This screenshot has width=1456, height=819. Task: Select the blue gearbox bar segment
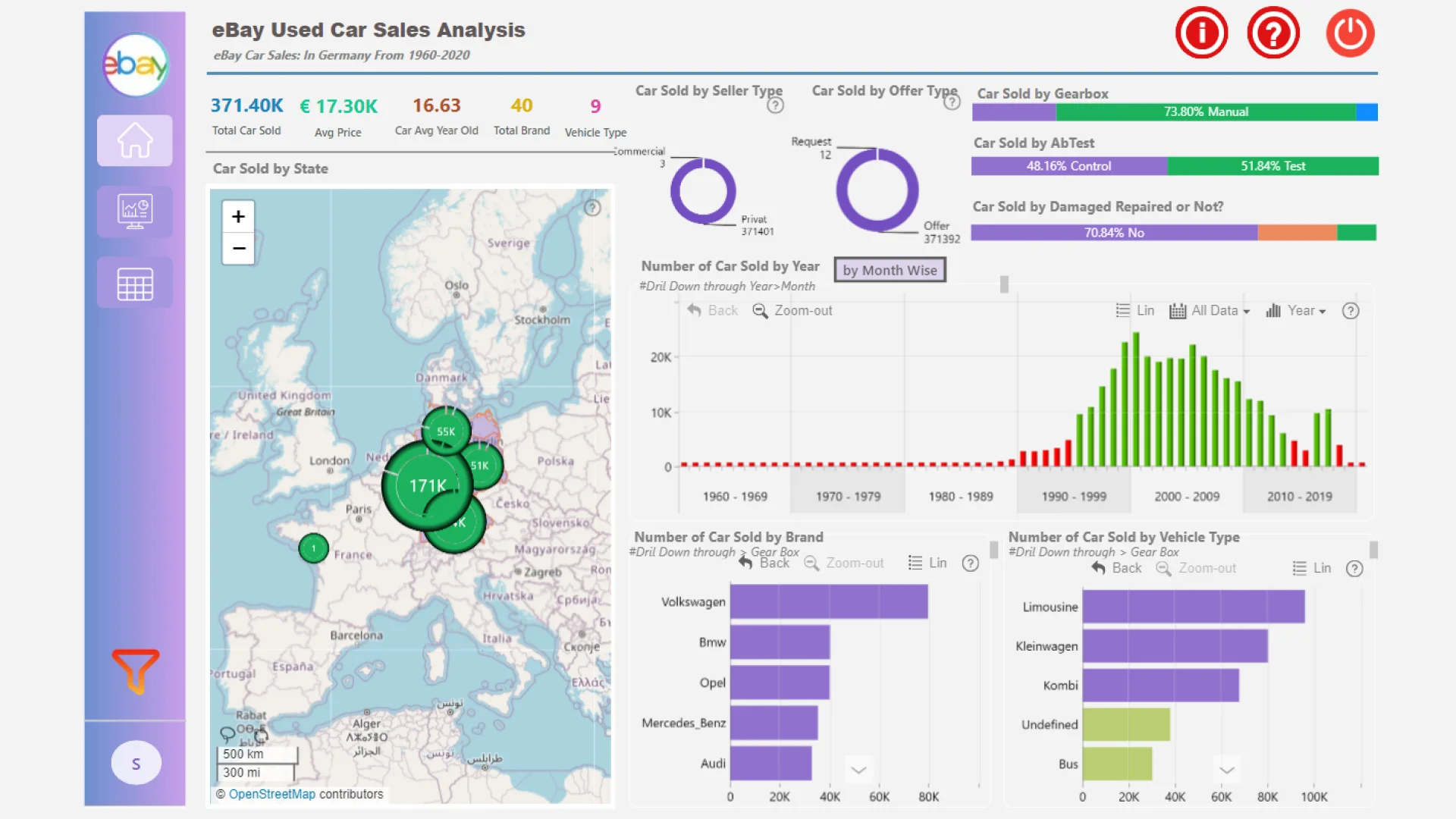(1367, 112)
